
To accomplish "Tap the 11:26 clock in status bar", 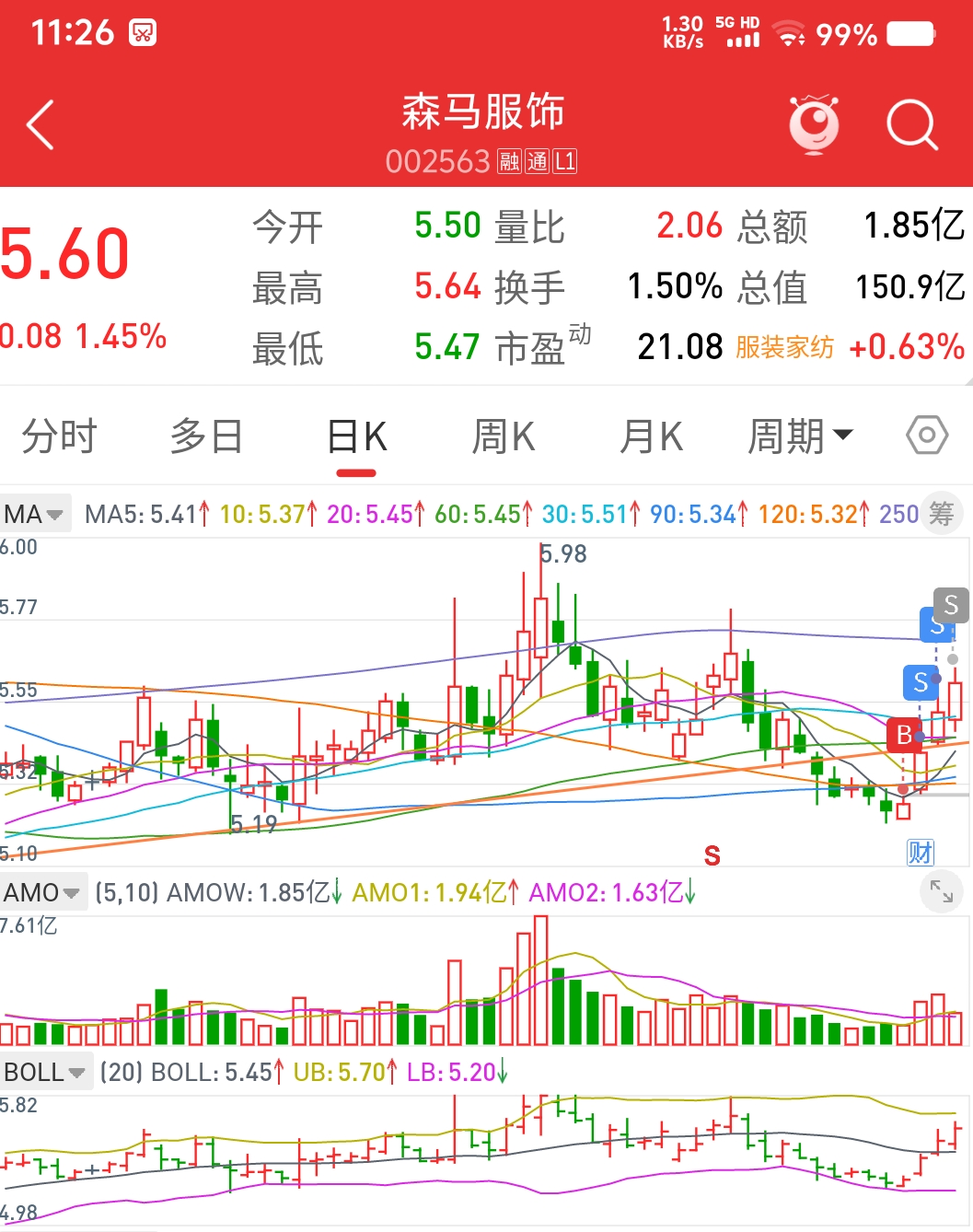I will [x=73, y=33].
